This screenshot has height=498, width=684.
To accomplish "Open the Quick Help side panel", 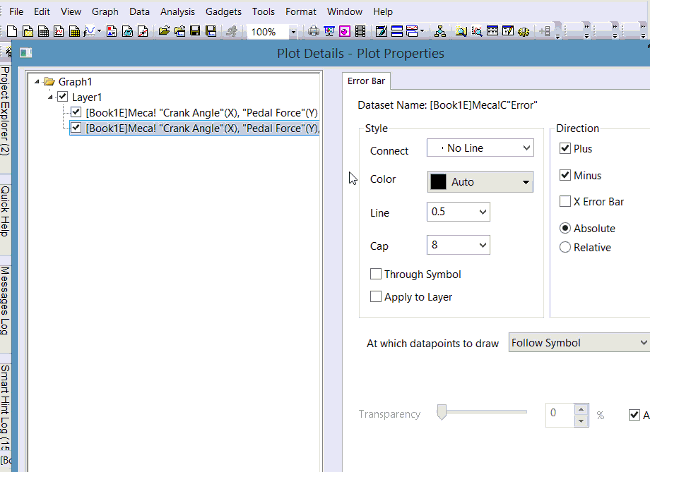I will click(x=5, y=211).
